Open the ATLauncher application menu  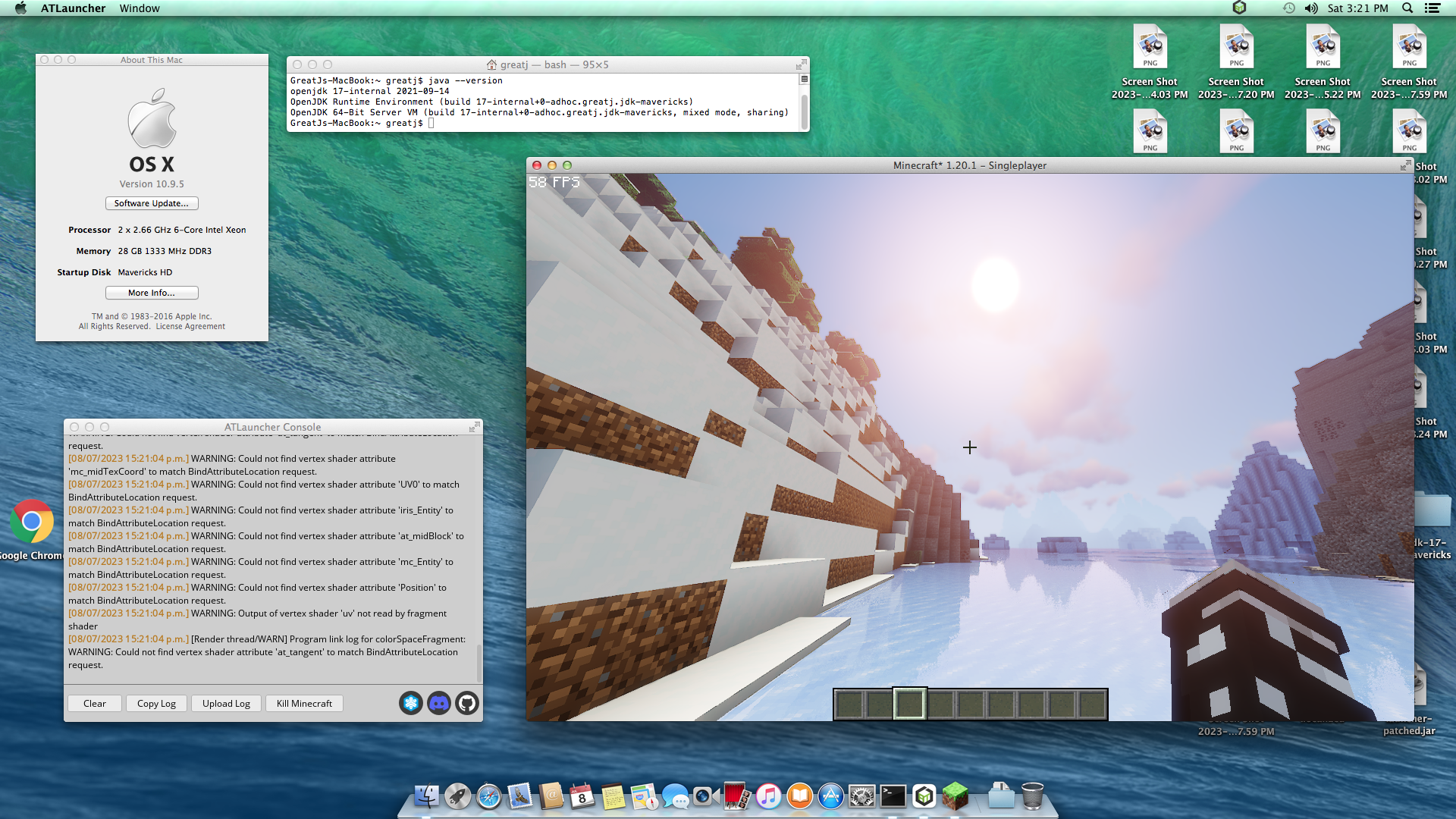click(x=73, y=8)
